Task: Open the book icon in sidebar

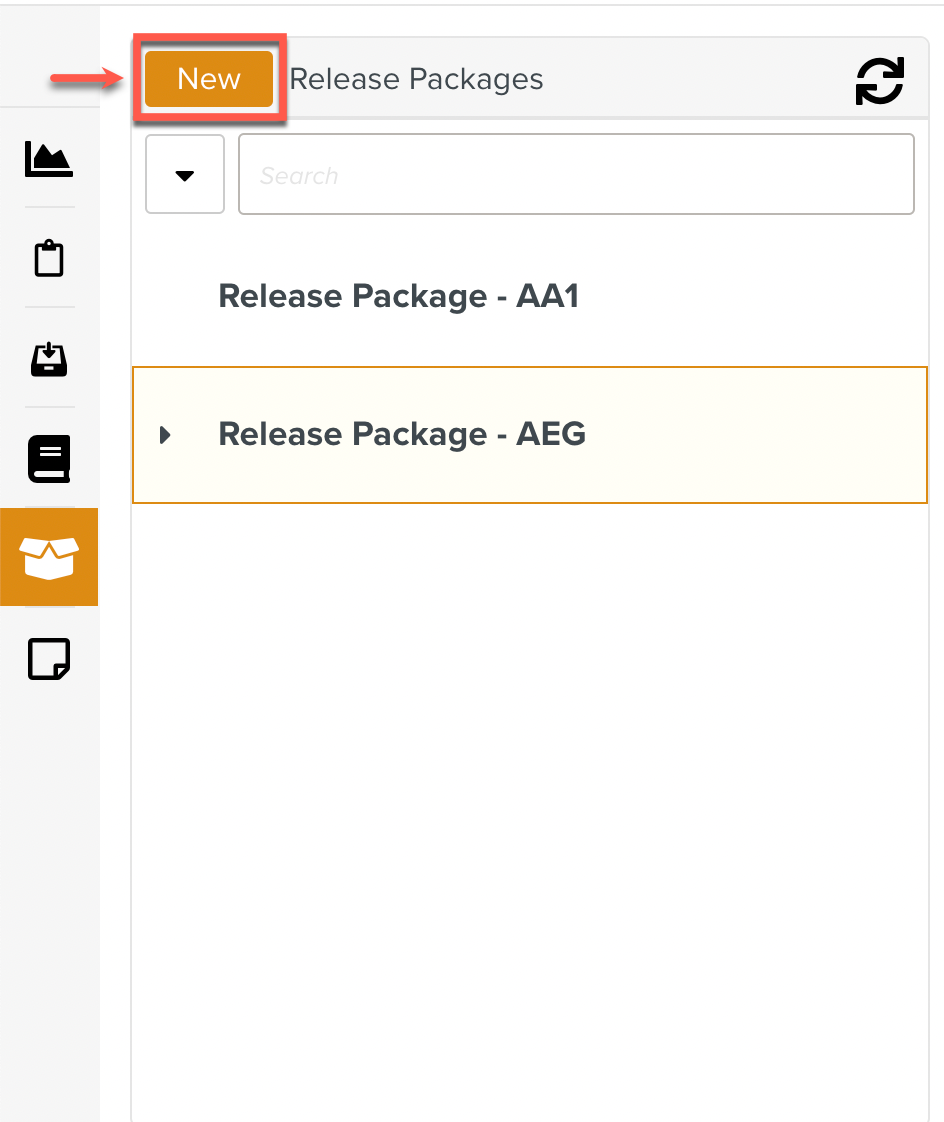Action: pyautogui.click(x=49, y=459)
